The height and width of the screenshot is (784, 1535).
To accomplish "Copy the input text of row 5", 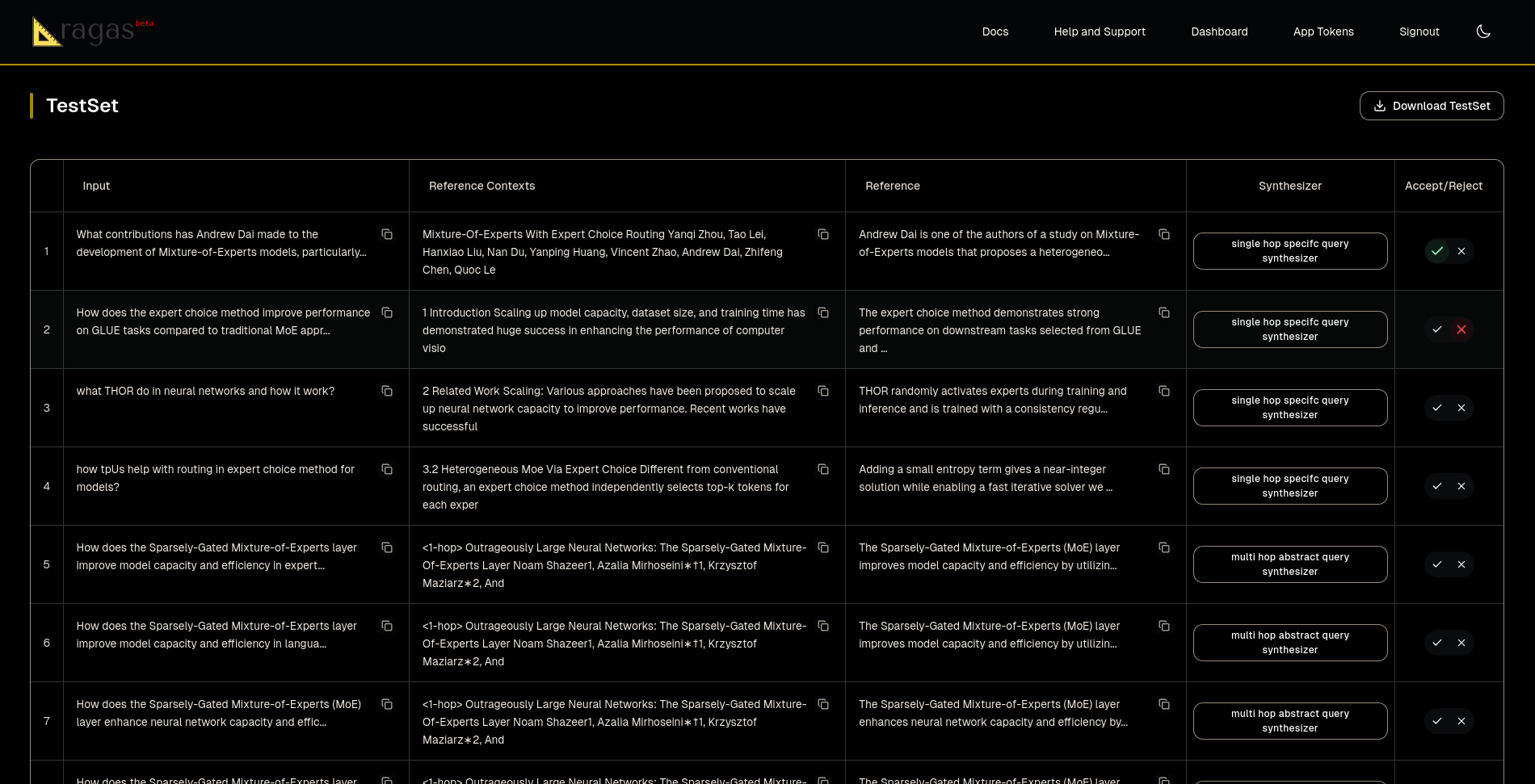I will [387, 547].
